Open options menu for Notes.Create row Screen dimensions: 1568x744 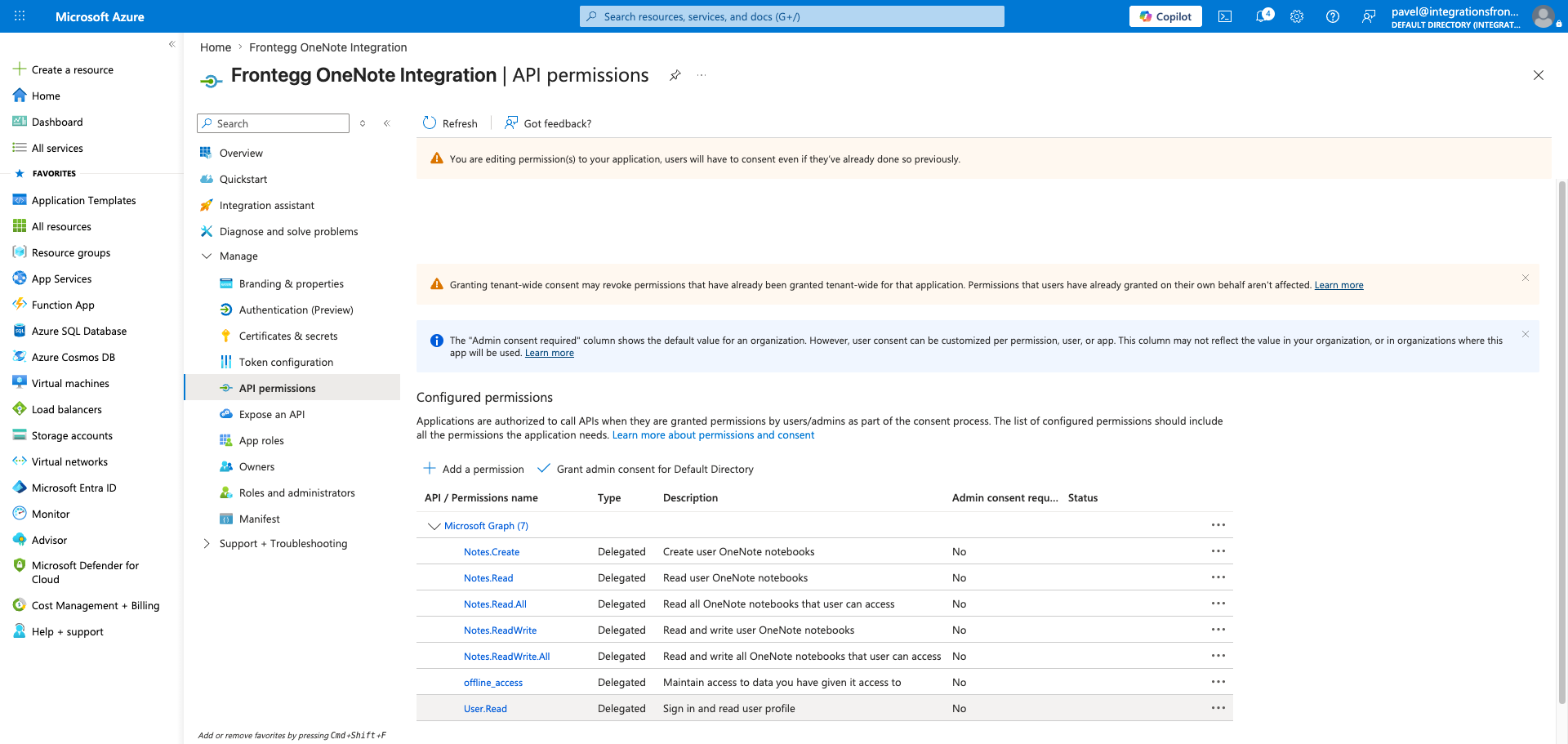coord(1218,551)
